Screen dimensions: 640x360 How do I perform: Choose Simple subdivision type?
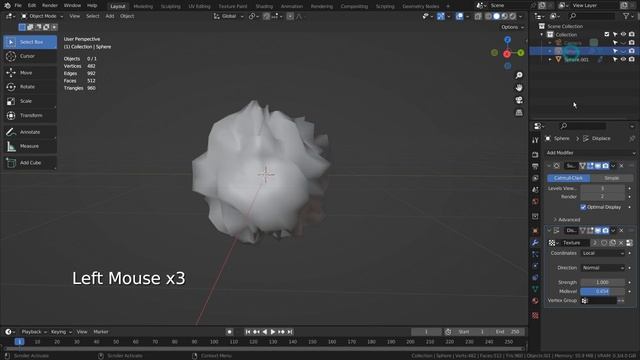(x=612, y=178)
